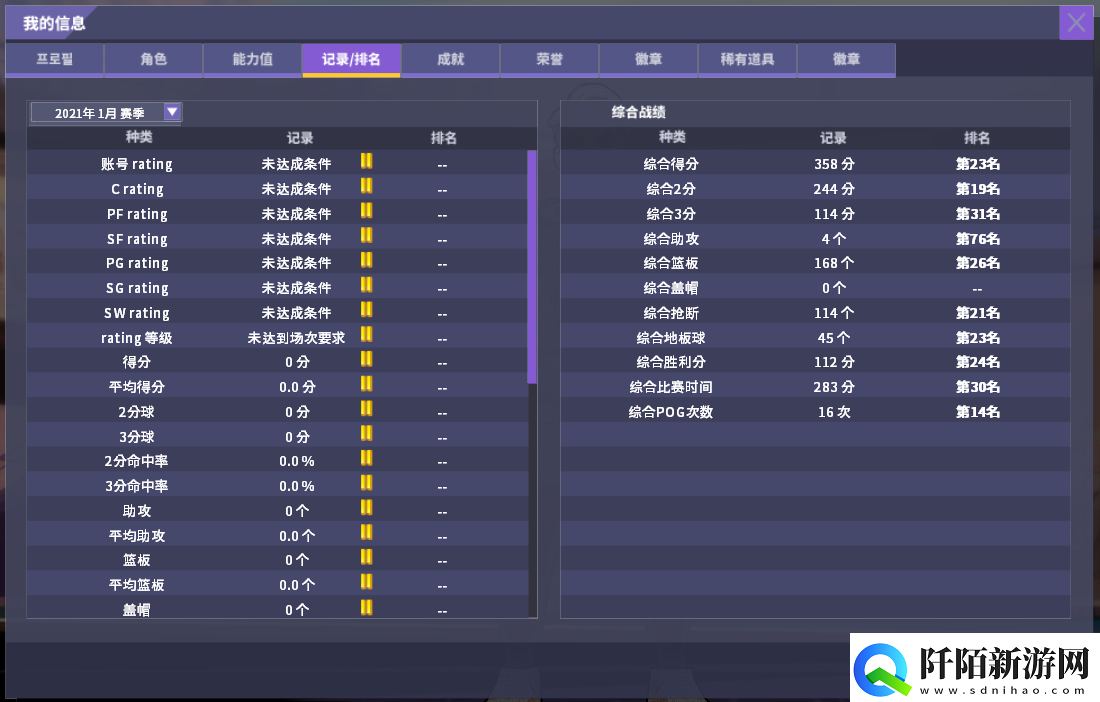The image size is (1100, 702).
Task: Click the yellow icon beside 平均篮板
Action: 366,584
